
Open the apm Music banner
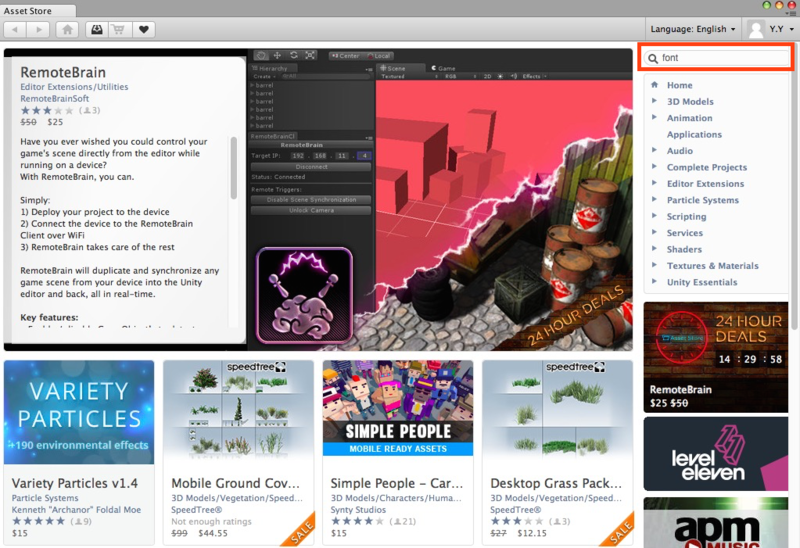click(716, 522)
